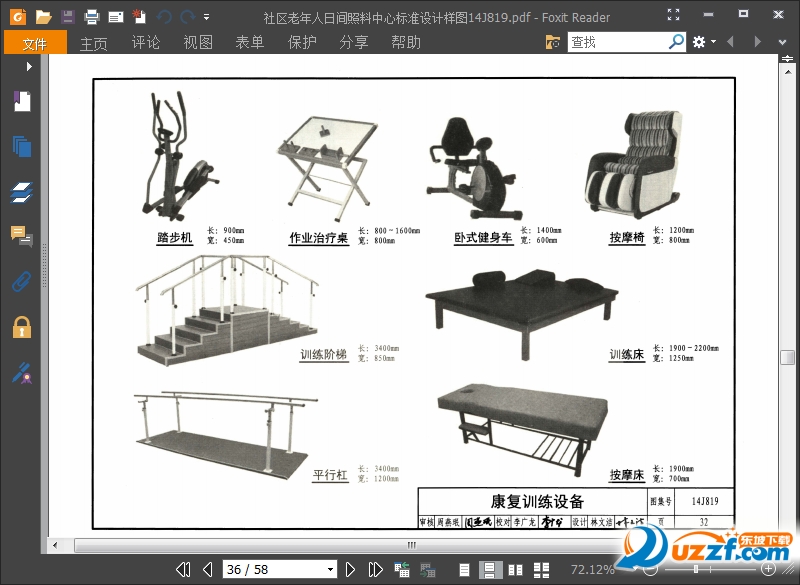Open the security lock panel
The height and width of the screenshot is (585, 800).
[22, 327]
